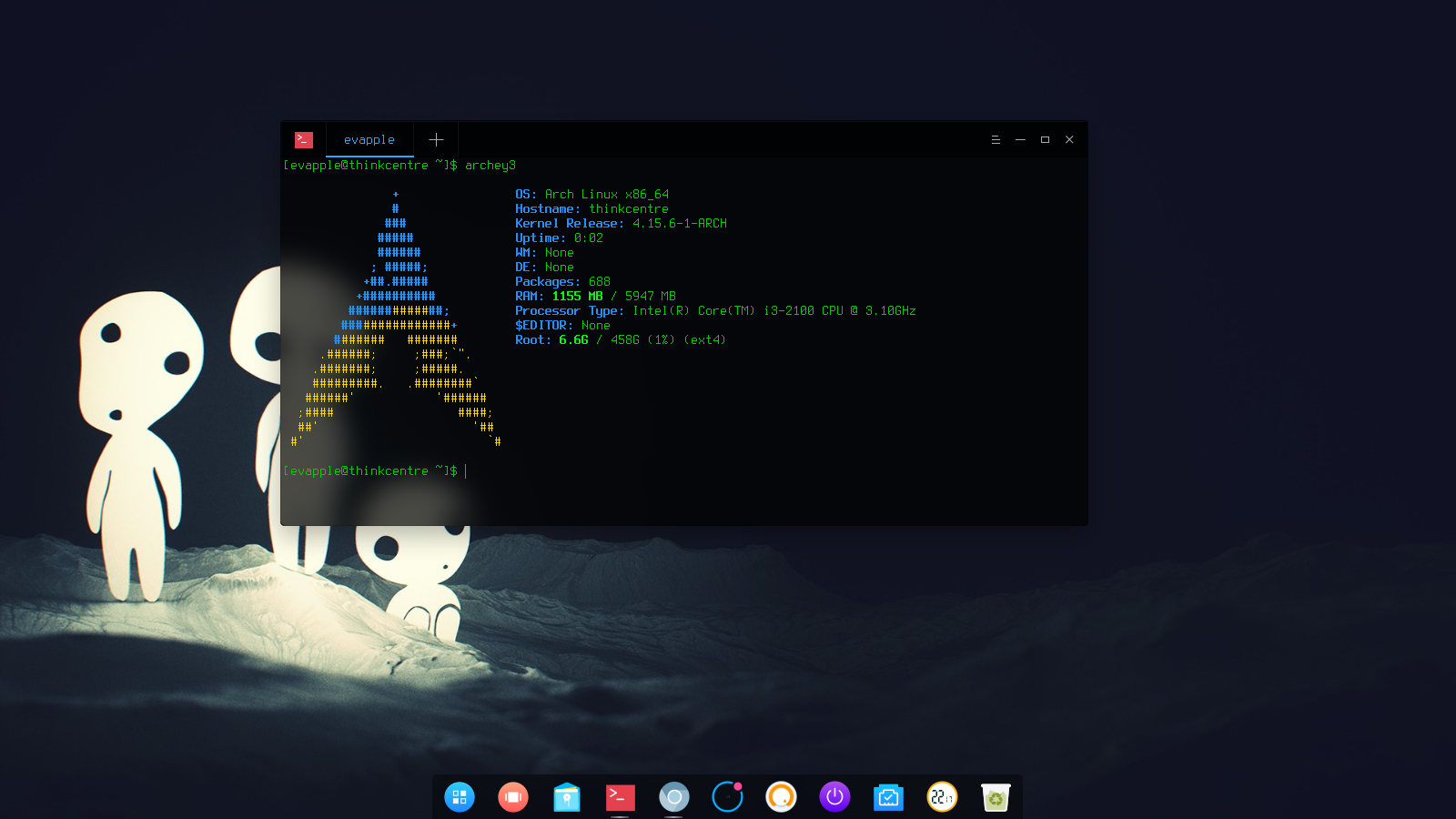Viewport: 1456px width, 819px height.
Task: Open the Launcher from the dock
Action: coord(460,797)
